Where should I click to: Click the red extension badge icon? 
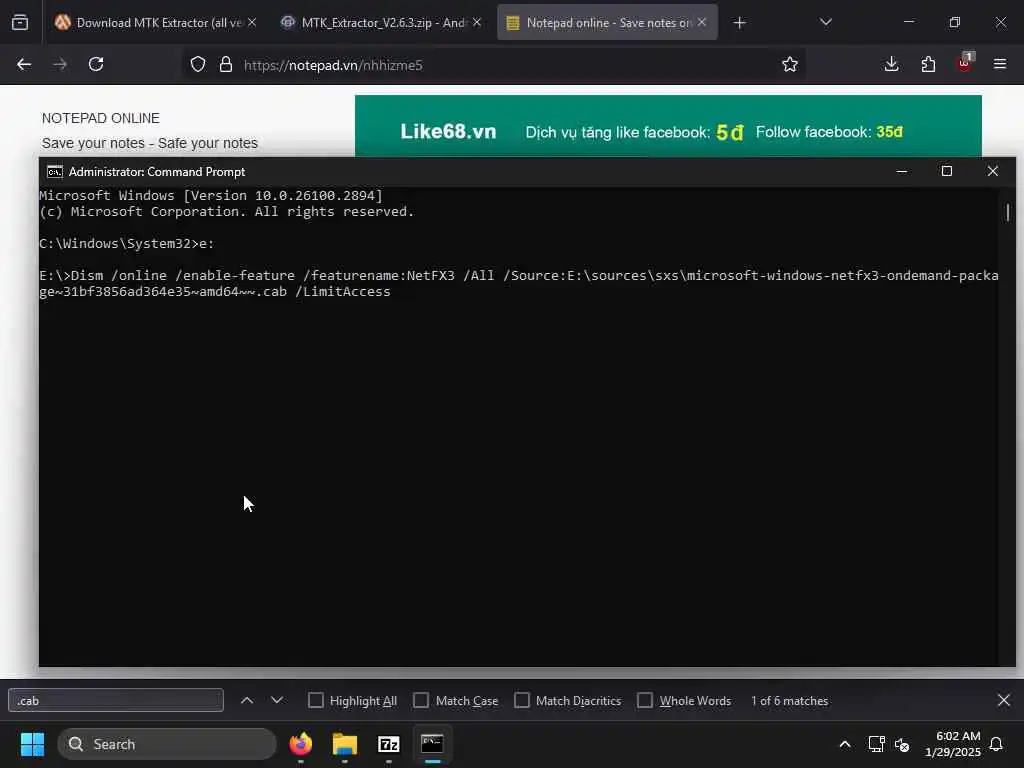tap(965, 63)
